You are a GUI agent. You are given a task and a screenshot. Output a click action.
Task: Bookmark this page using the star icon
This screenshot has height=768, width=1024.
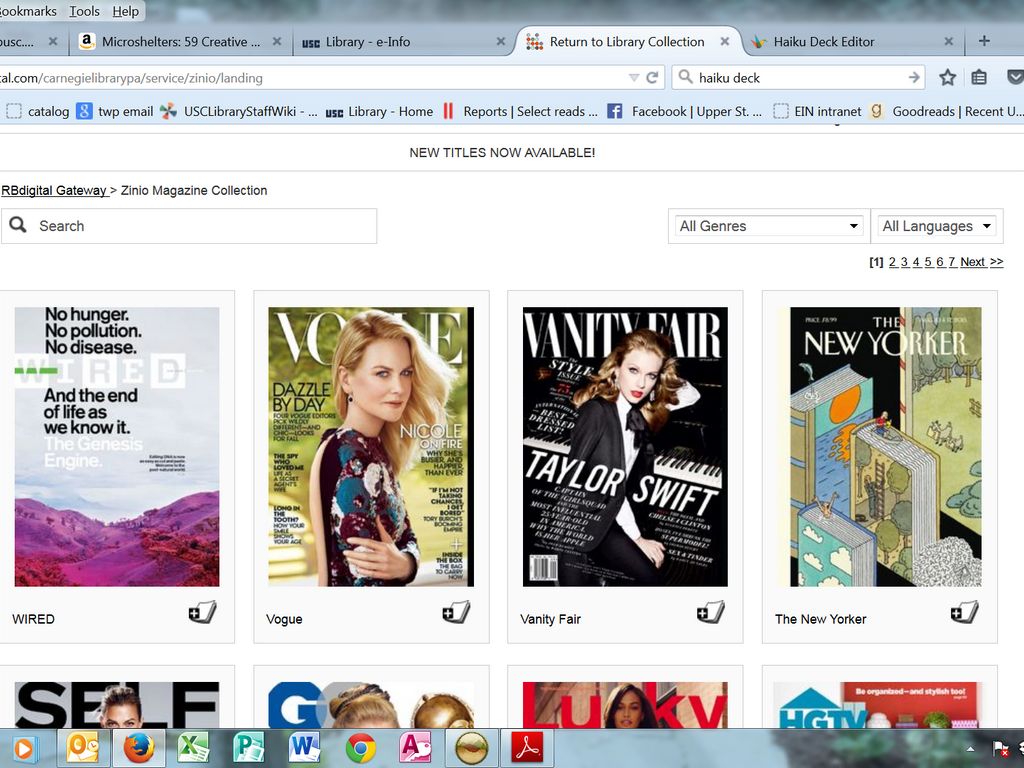click(948, 77)
